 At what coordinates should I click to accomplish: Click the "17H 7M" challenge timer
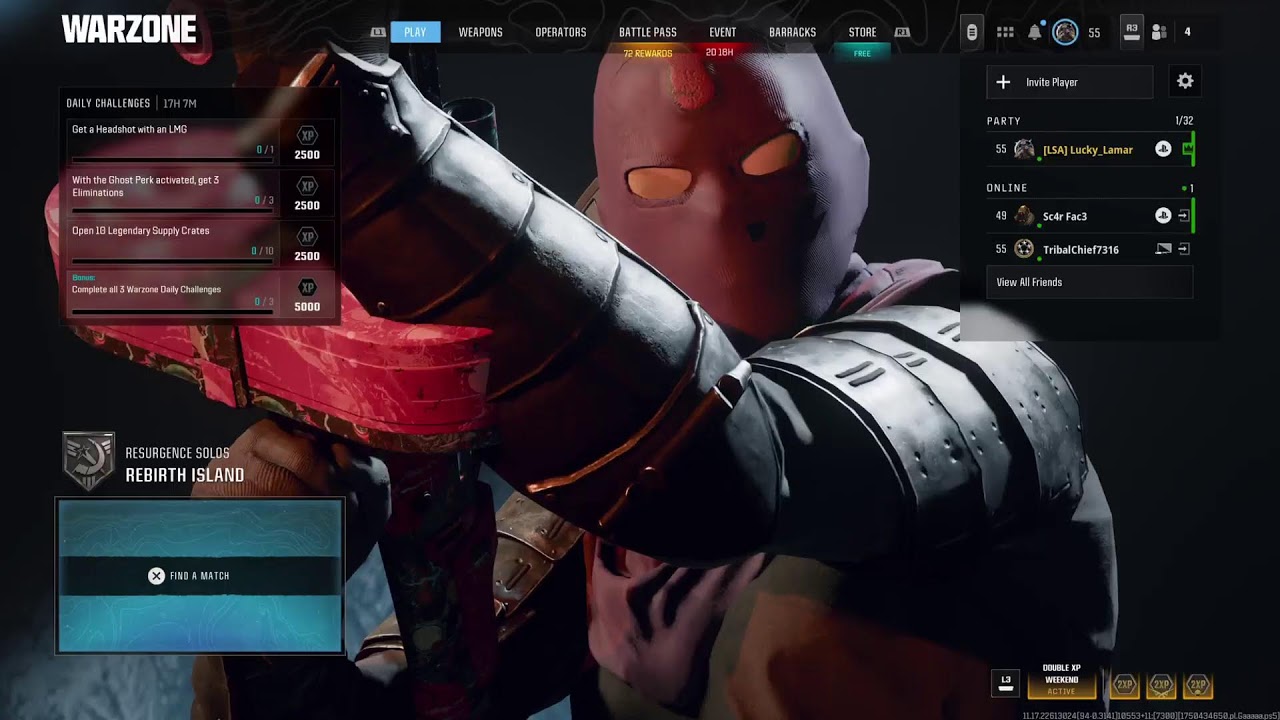[179, 103]
